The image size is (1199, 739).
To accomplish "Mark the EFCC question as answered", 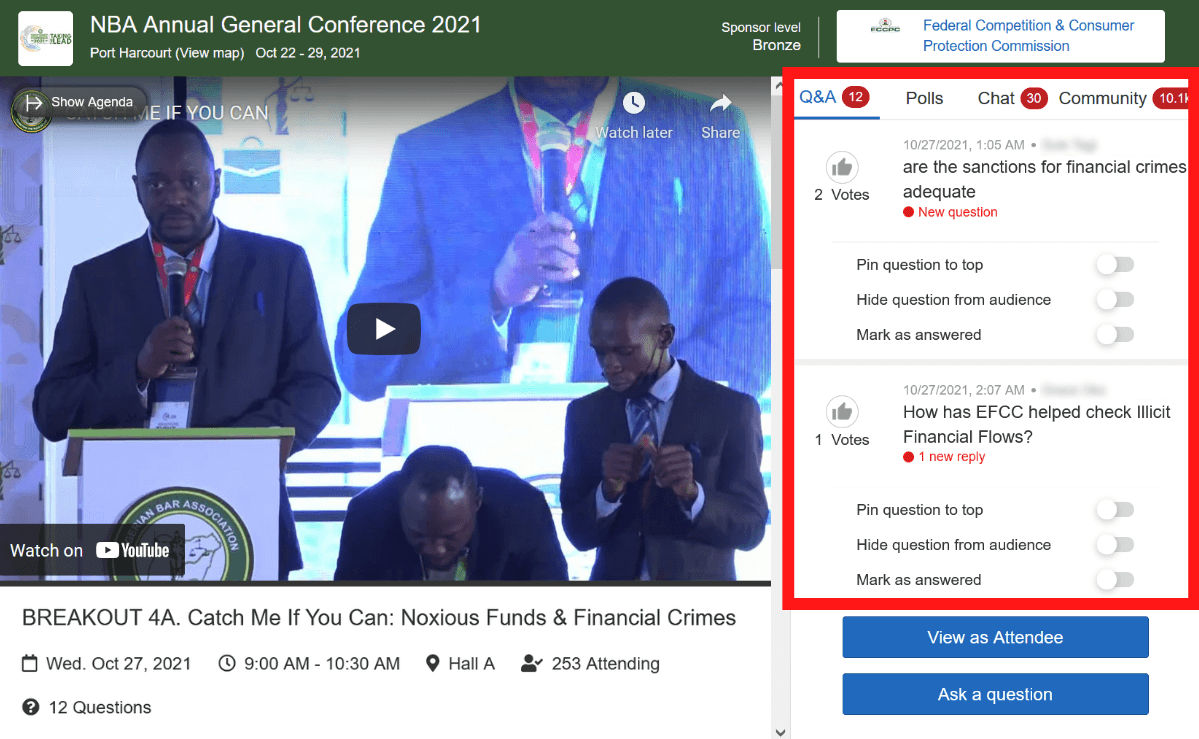I will (1114, 580).
